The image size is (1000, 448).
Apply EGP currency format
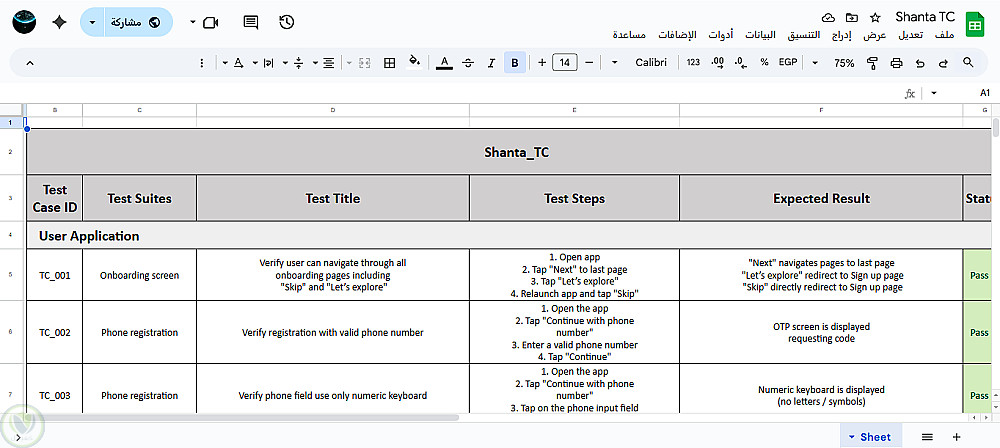(788, 63)
